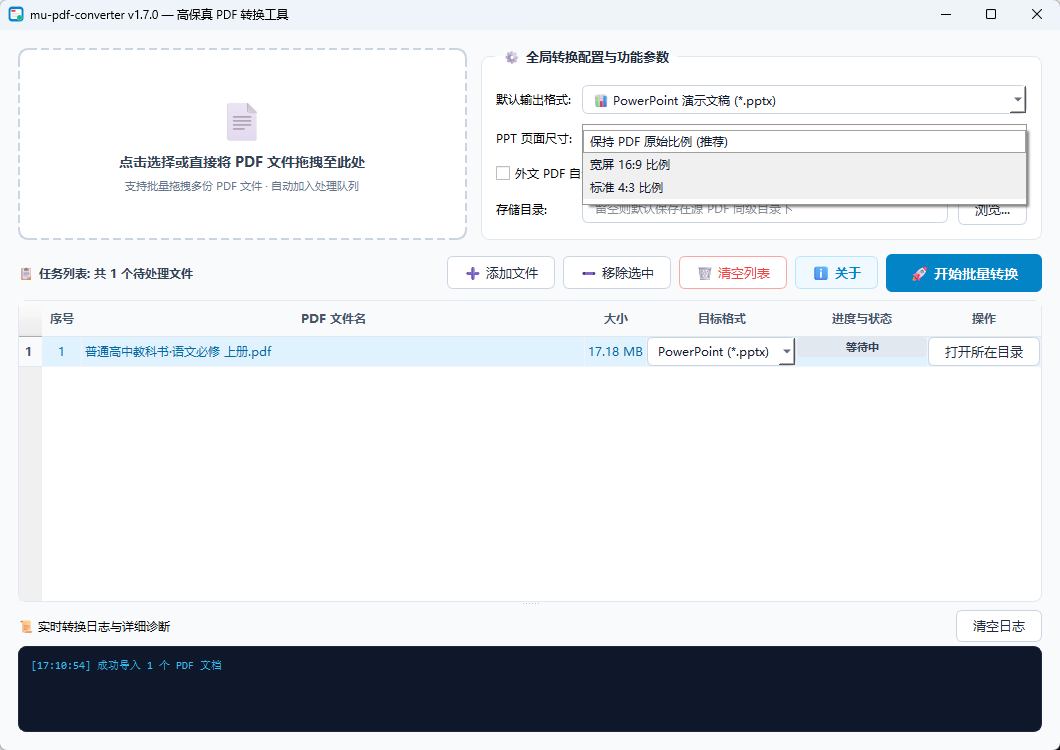Click the info icon on the 关于 button
Image resolution: width=1060 pixels, height=750 pixels.
[821, 273]
